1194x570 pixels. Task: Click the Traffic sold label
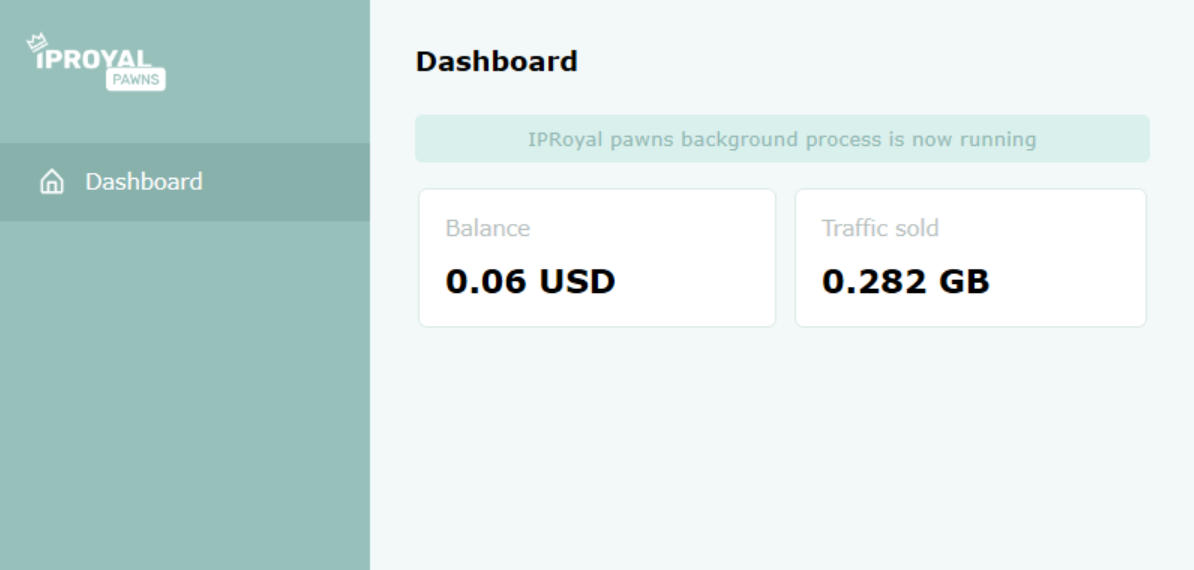coord(880,228)
